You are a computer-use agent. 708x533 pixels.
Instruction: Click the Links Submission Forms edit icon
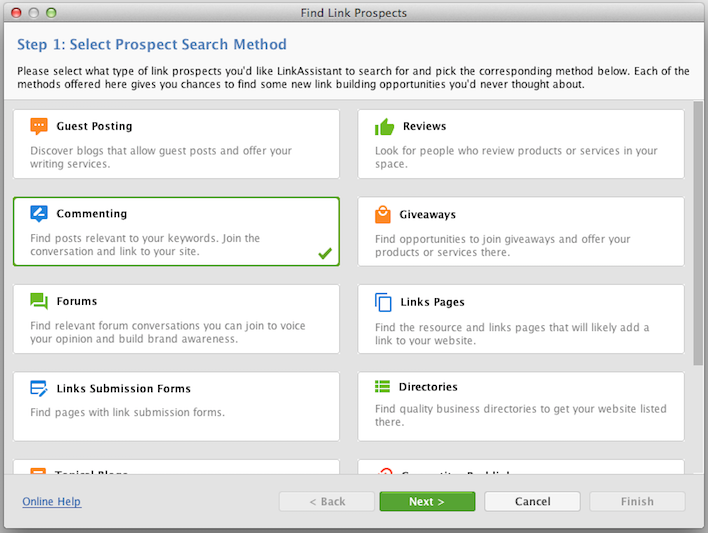pos(39,388)
